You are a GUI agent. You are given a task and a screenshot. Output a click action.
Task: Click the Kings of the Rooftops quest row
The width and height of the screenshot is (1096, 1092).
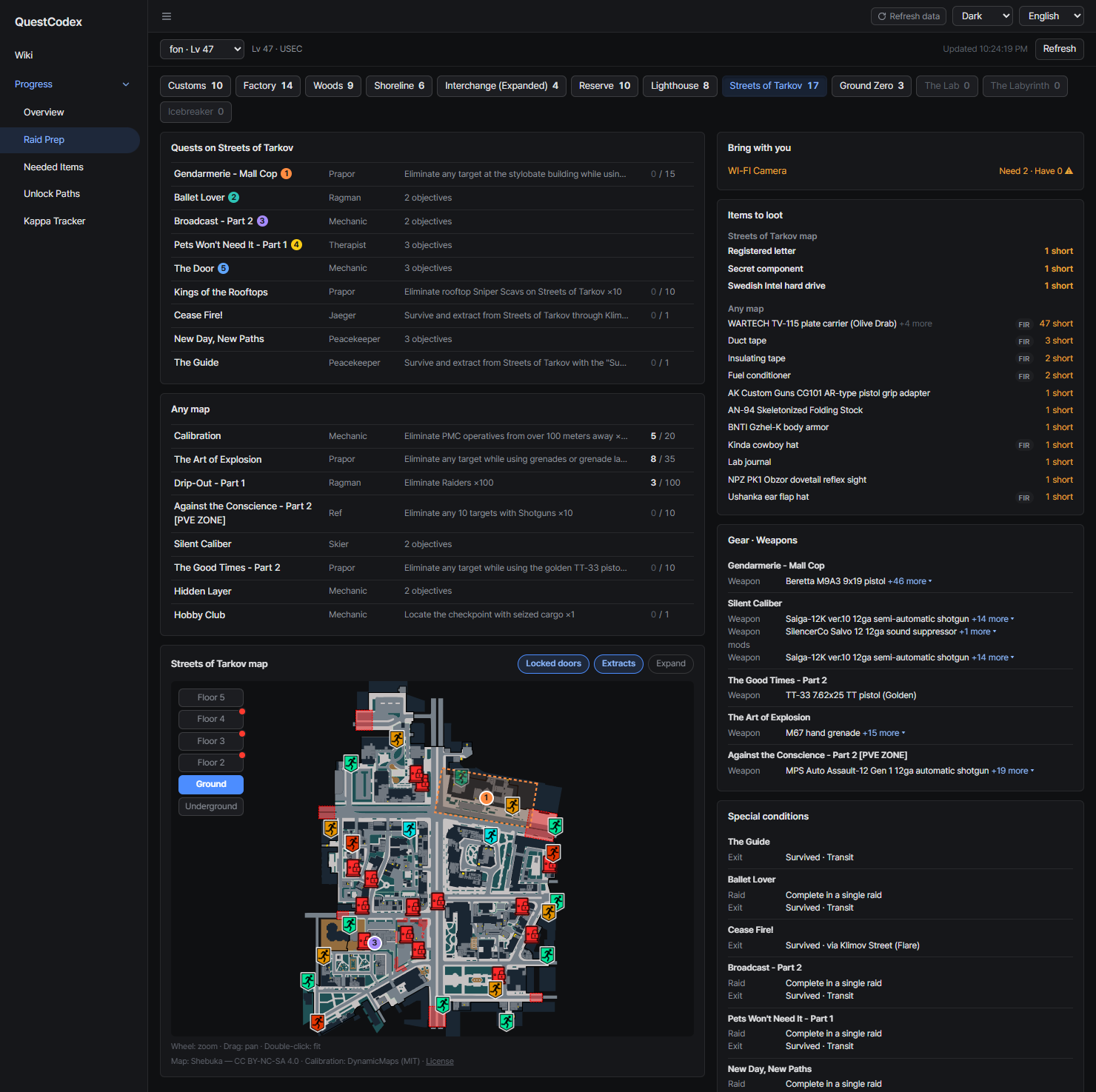coord(432,292)
